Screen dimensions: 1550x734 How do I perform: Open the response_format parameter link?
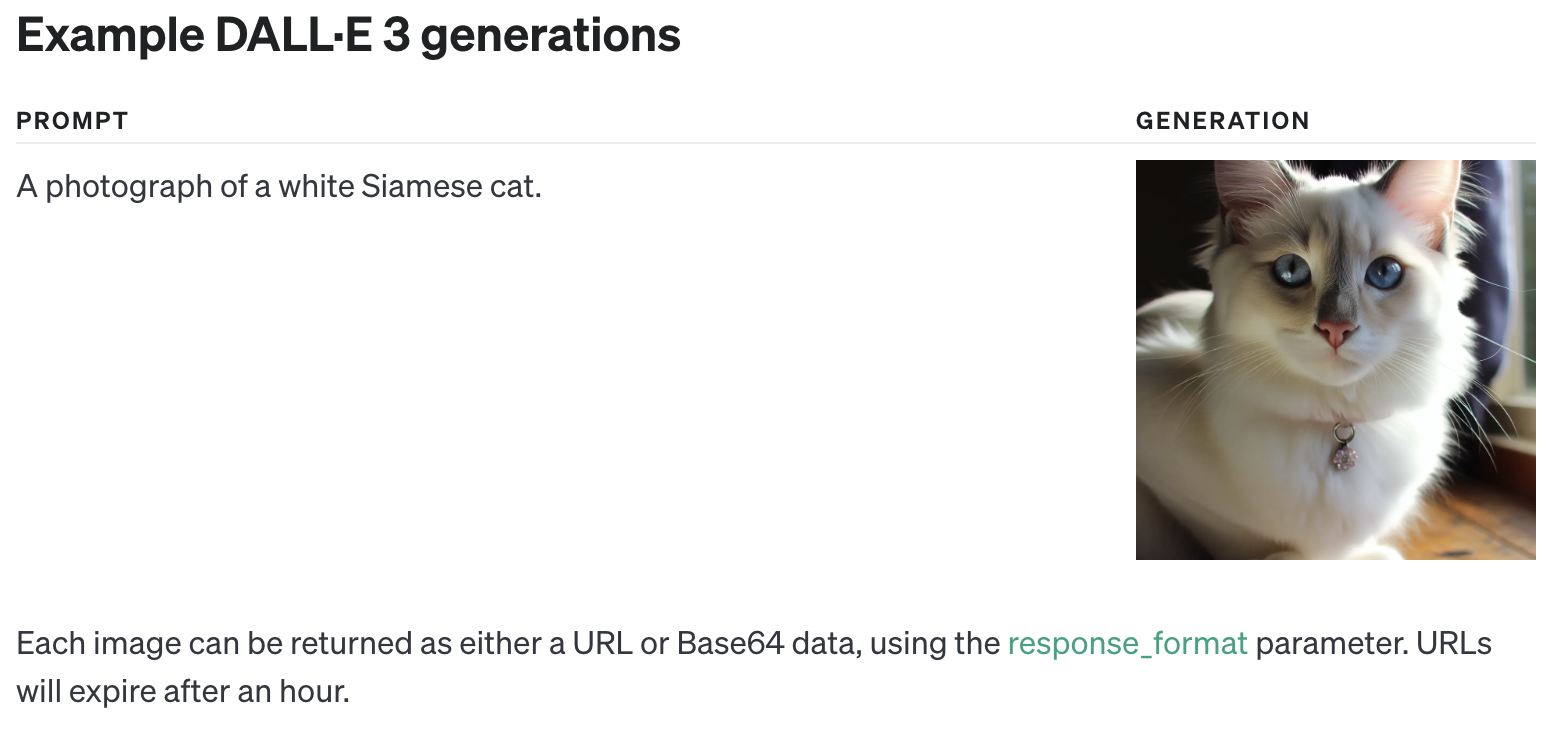point(1127,643)
